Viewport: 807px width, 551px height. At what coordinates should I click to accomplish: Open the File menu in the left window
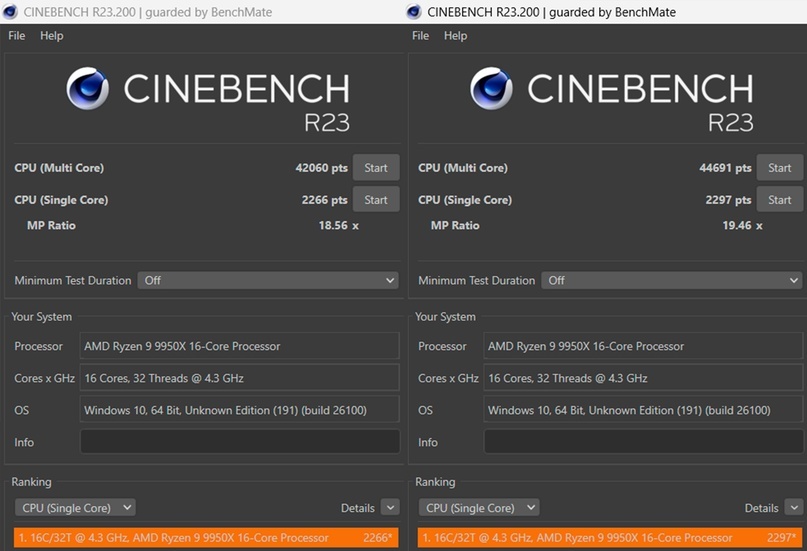pyautogui.click(x=17, y=36)
